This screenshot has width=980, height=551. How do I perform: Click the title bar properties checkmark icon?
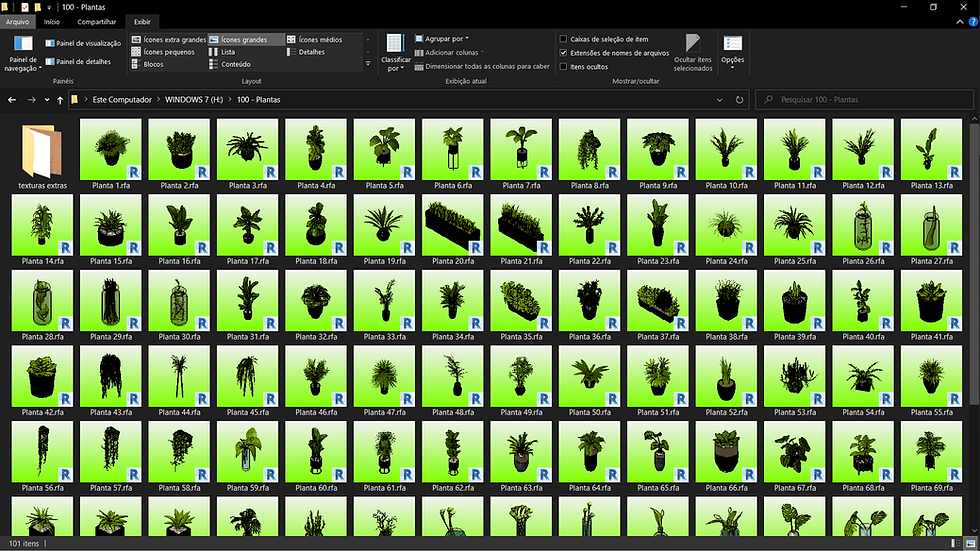point(24,7)
